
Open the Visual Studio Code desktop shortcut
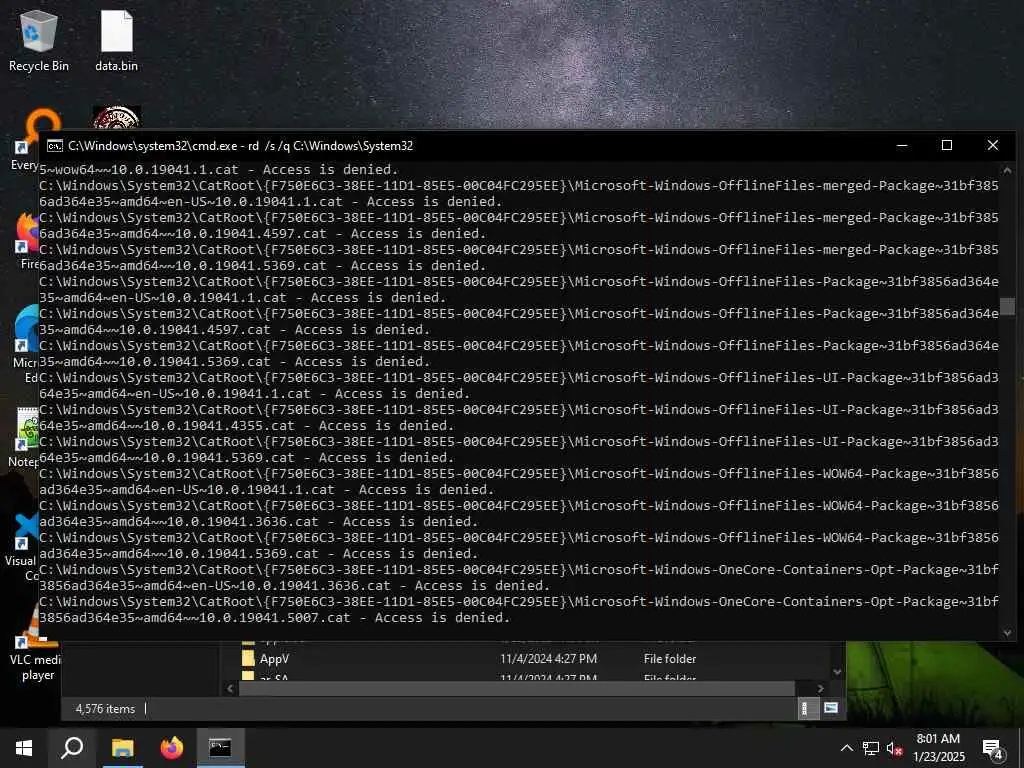(24, 545)
